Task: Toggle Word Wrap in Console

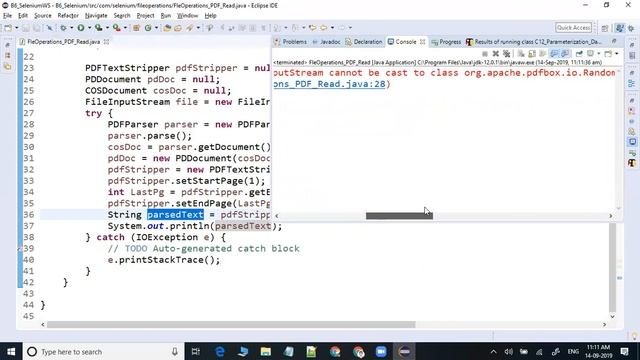Action: [542, 53]
